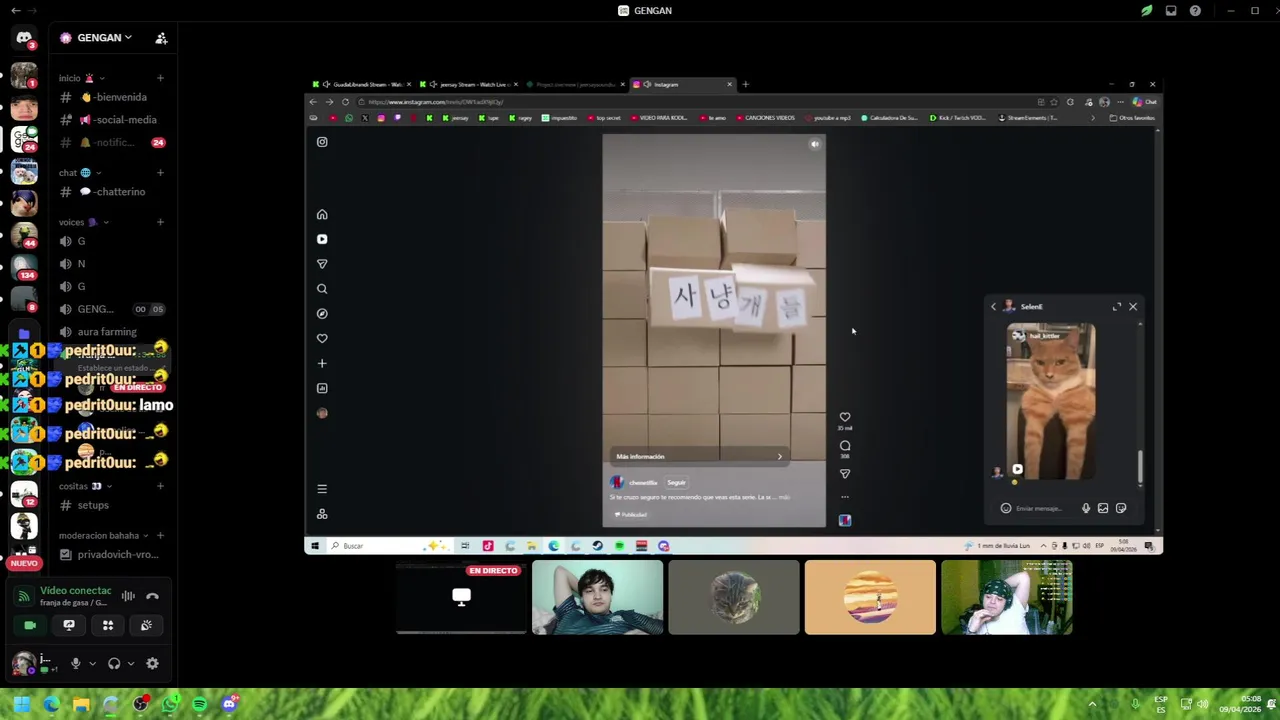Open Discord user settings gear
Viewport: 1280px width, 720px height.
point(152,663)
